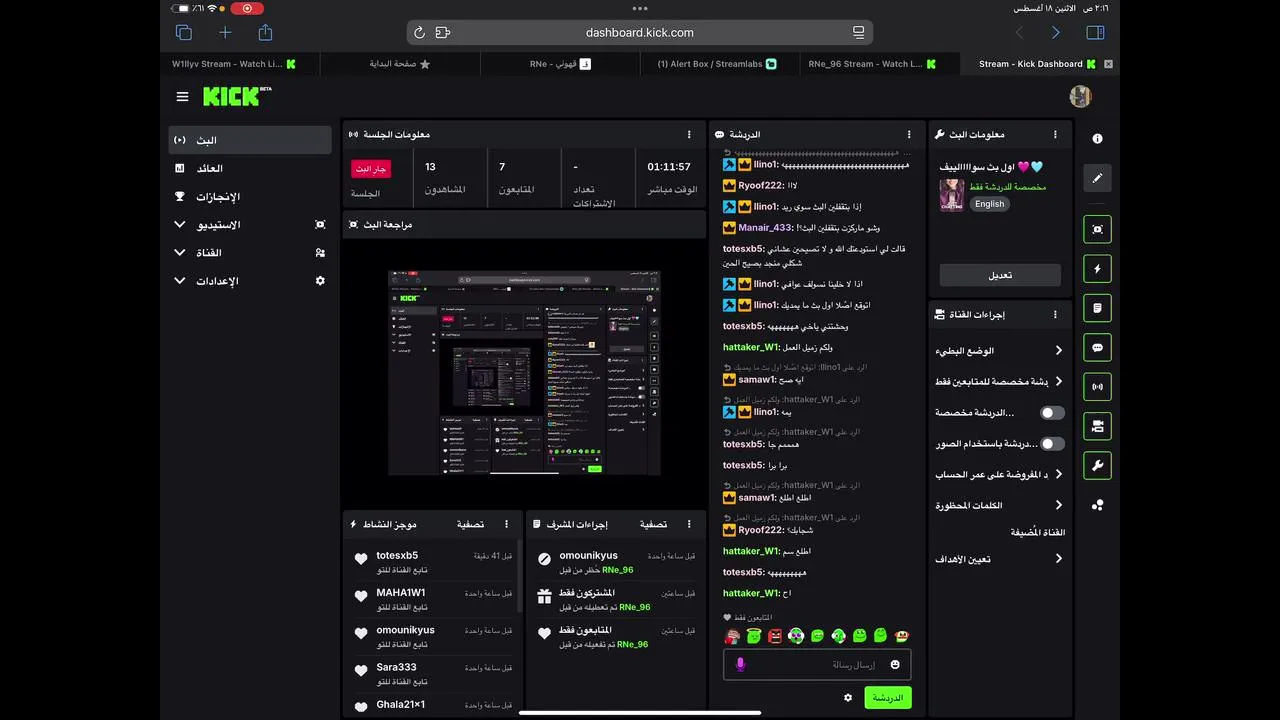Screen dimensions: 1280x720
Task: Click the wrench icon in right sidebar
Action: [x=1097, y=466]
